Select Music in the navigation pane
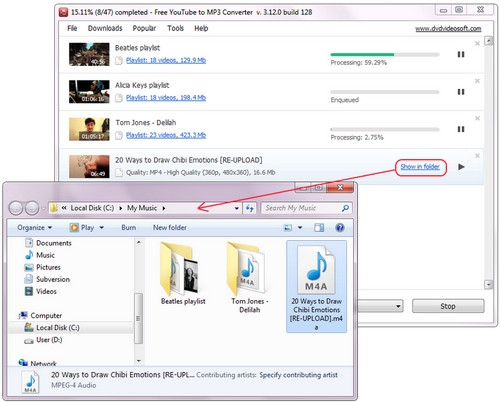Screen dimensions: 500x402 pyautogui.click(x=40, y=255)
